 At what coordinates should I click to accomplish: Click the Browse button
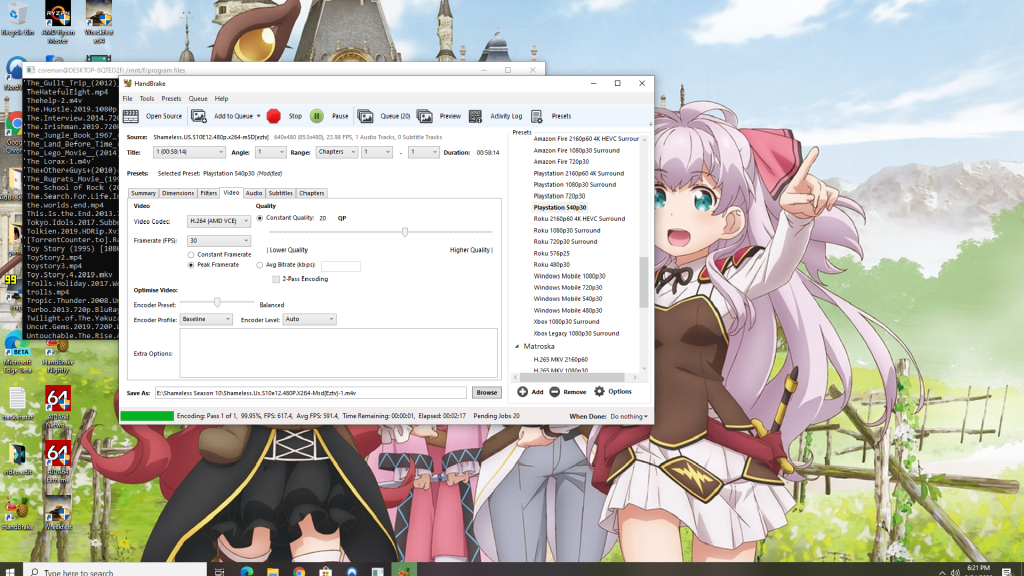coord(486,393)
